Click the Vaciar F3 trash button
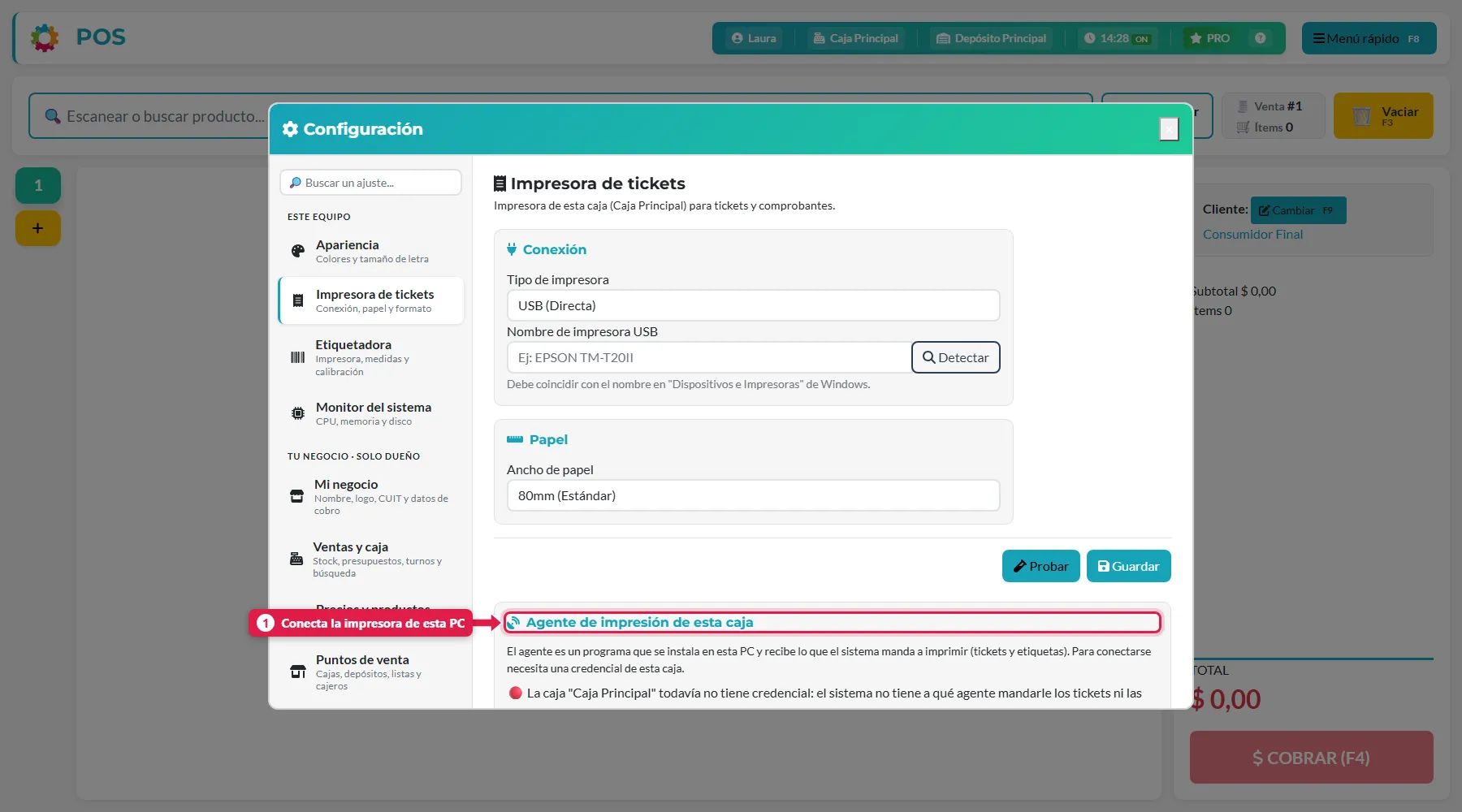 (1383, 116)
